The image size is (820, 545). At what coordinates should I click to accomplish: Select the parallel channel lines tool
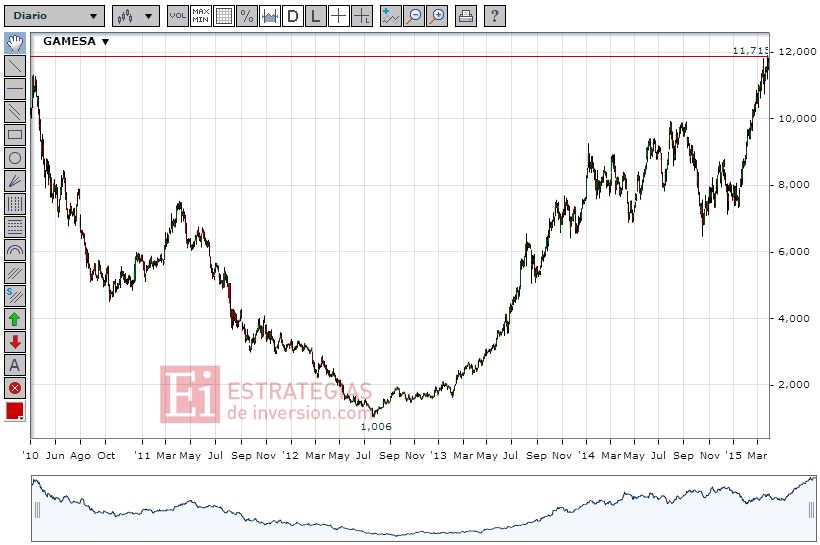coord(15,112)
